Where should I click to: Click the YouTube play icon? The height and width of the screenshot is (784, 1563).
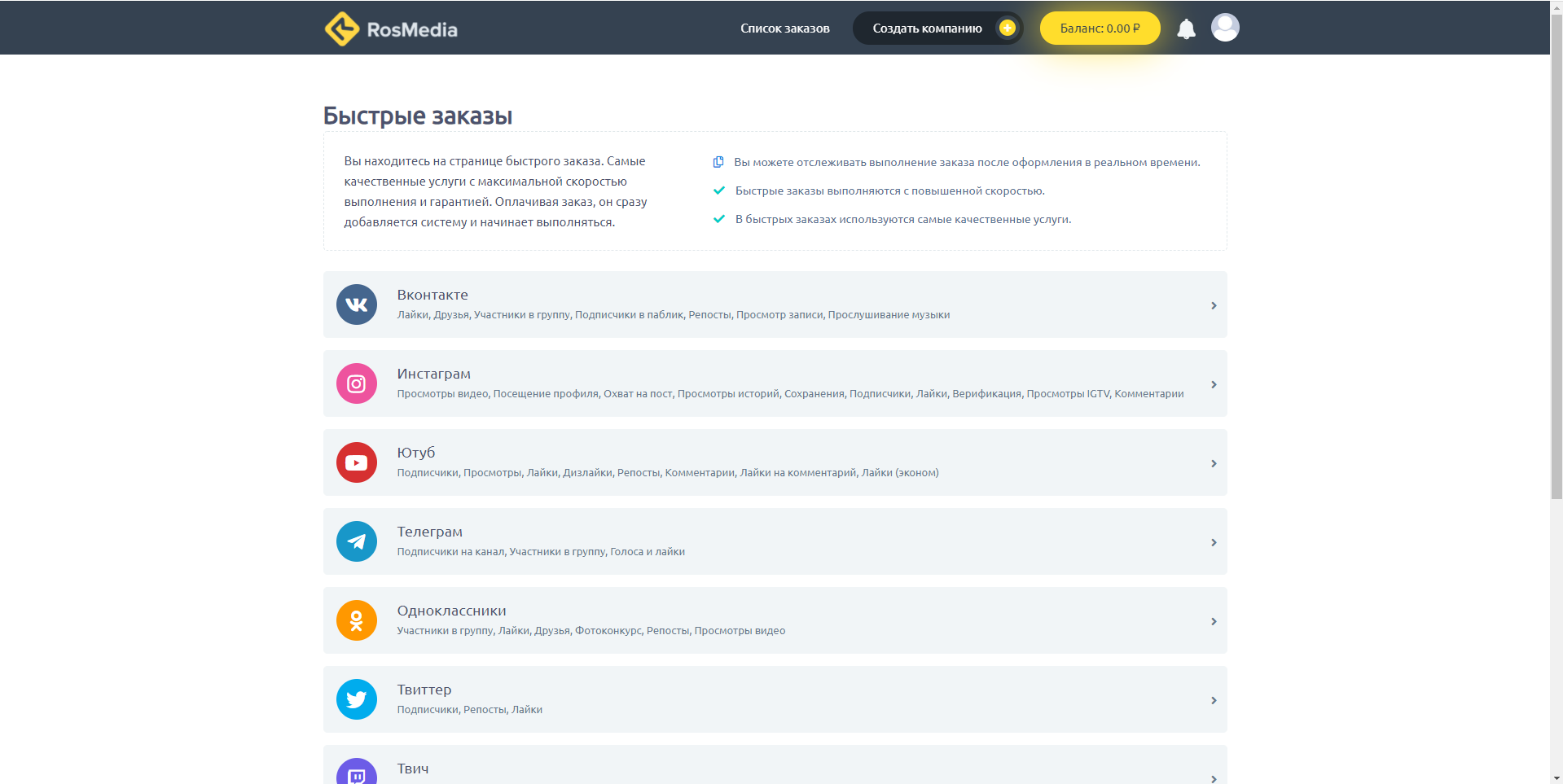click(x=357, y=462)
